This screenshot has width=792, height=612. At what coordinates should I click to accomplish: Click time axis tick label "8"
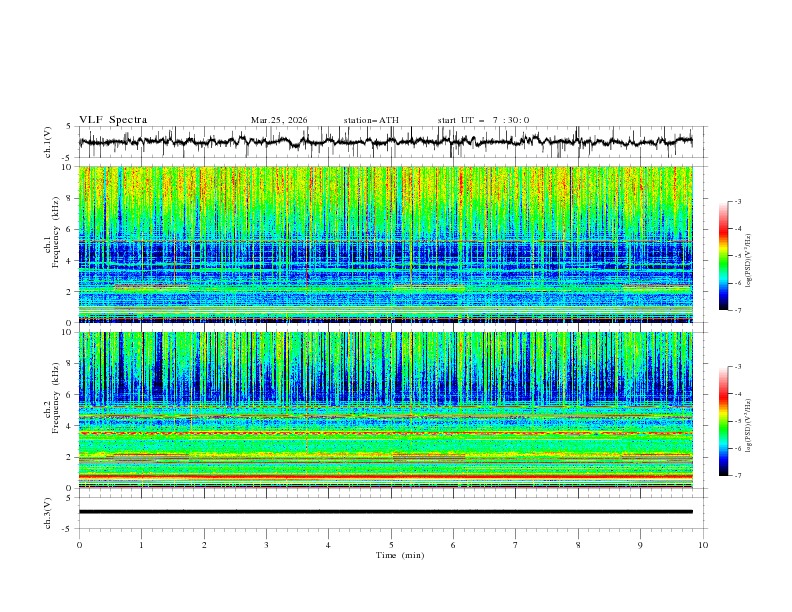(x=578, y=545)
